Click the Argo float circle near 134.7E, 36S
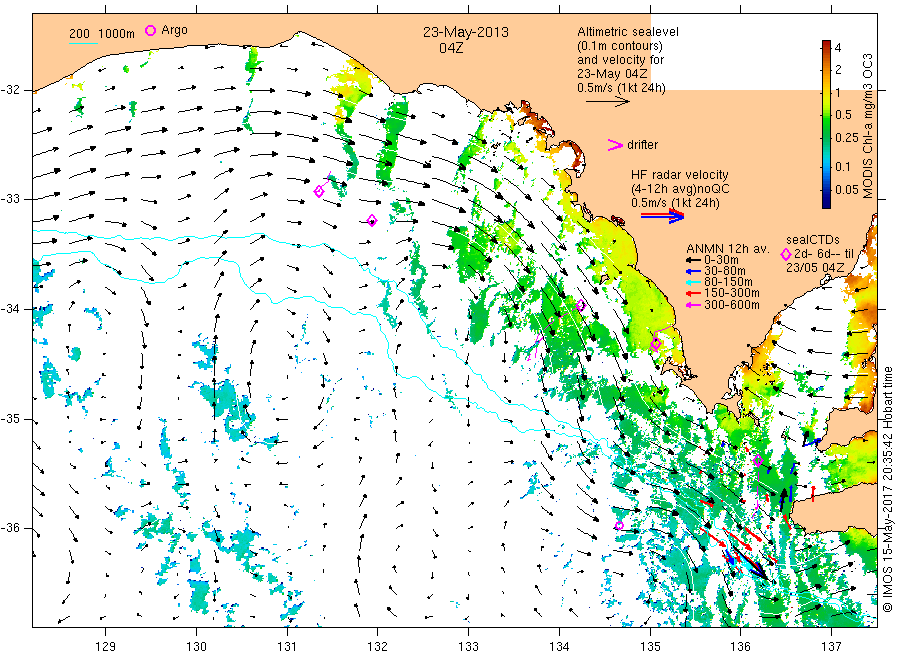 [x=619, y=525]
